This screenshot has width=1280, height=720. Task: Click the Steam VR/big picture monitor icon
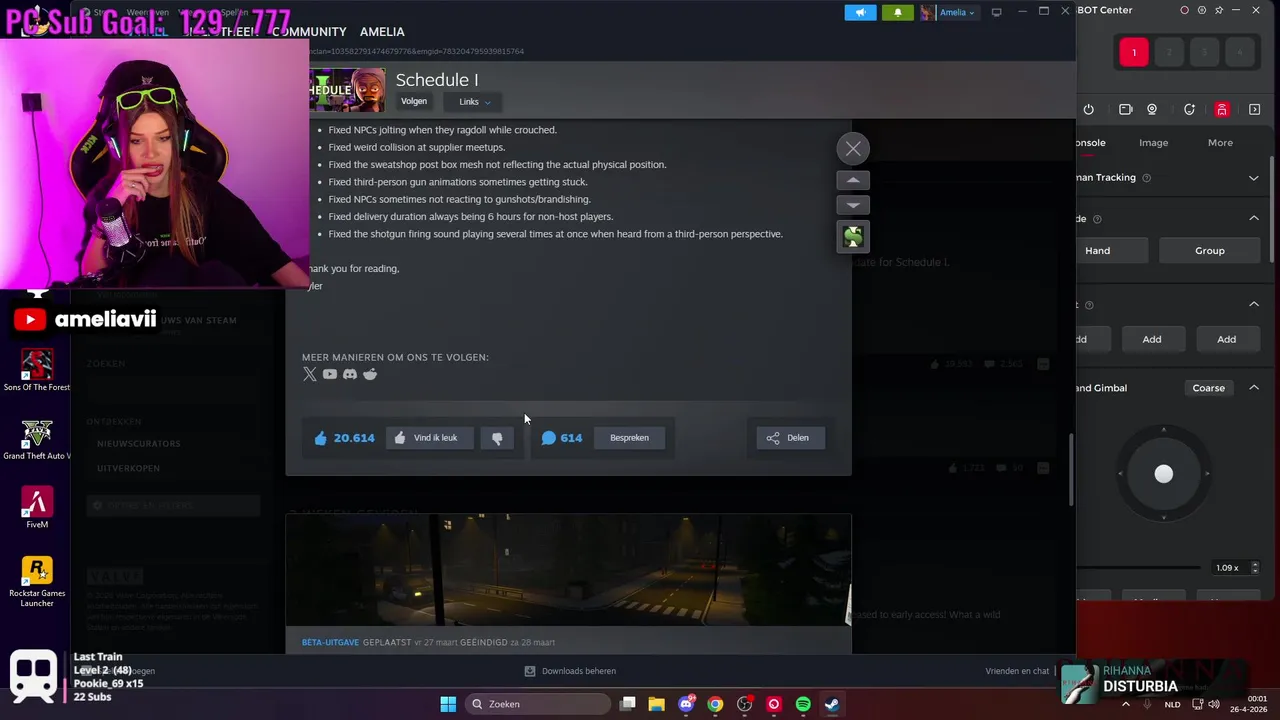996,12
